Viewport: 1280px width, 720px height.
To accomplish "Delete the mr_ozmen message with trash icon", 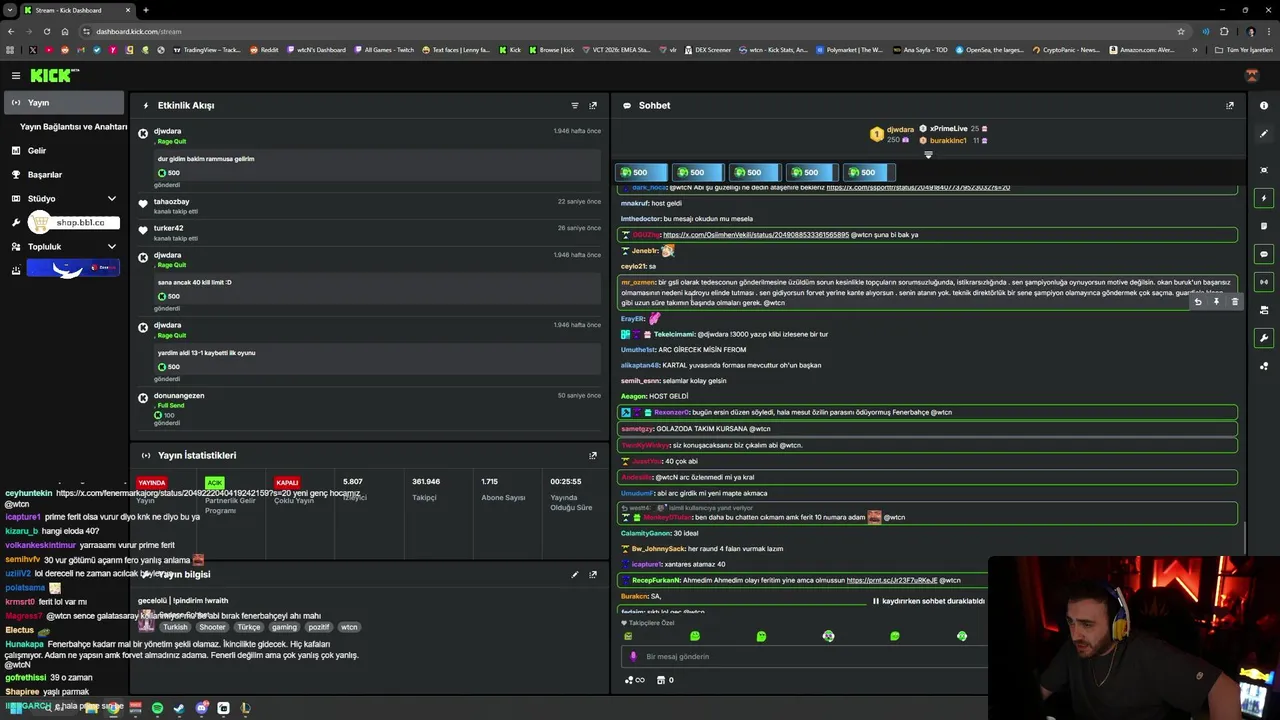I will point(1235,302).
